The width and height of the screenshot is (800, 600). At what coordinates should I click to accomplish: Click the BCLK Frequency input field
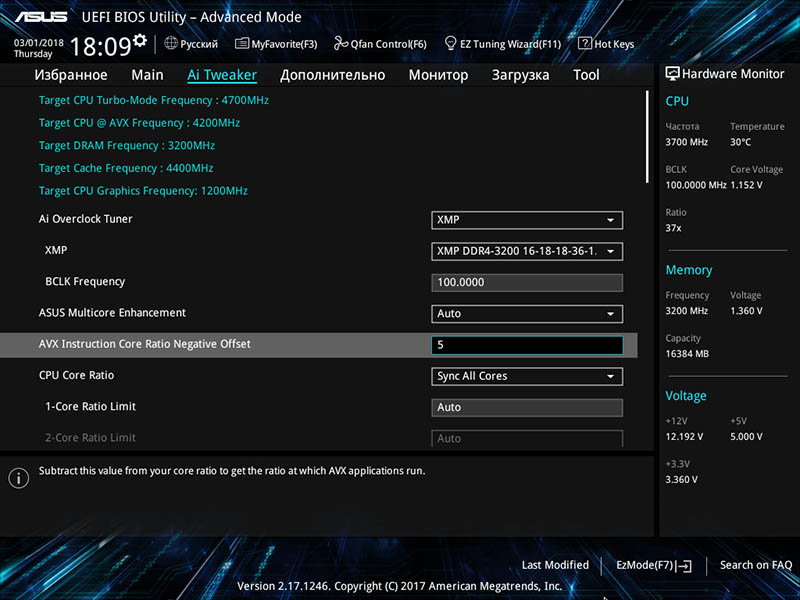pyautogui.click(x=527, y=283)
